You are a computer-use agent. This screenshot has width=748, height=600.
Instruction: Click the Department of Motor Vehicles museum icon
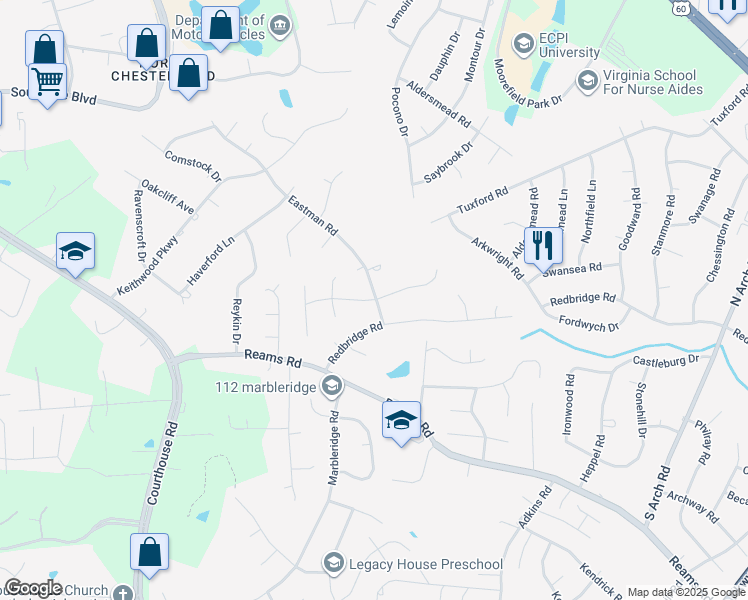tap(280, 26)
